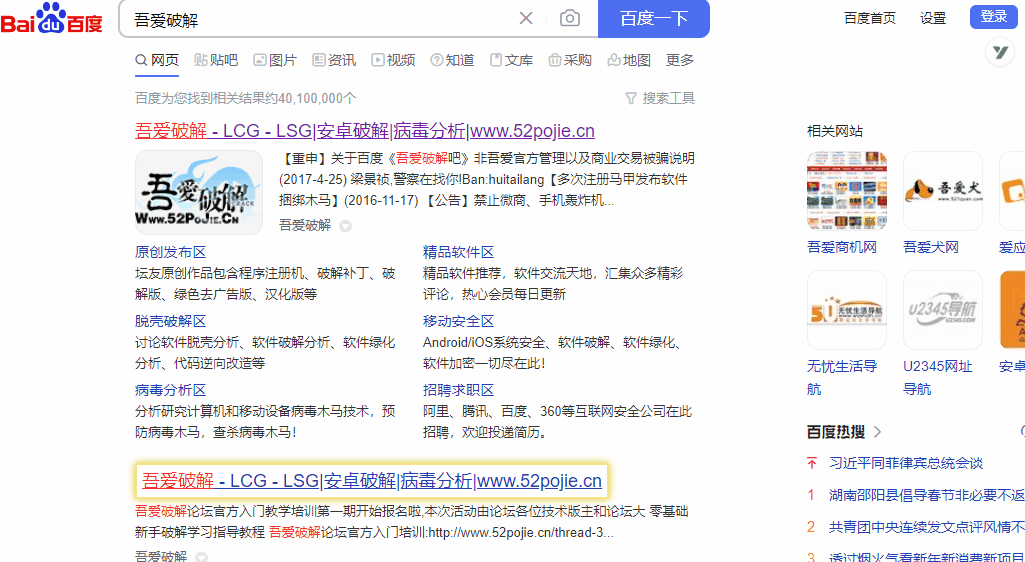
Task: Switch to the 贴吧 tab
Action: (216, 60)
